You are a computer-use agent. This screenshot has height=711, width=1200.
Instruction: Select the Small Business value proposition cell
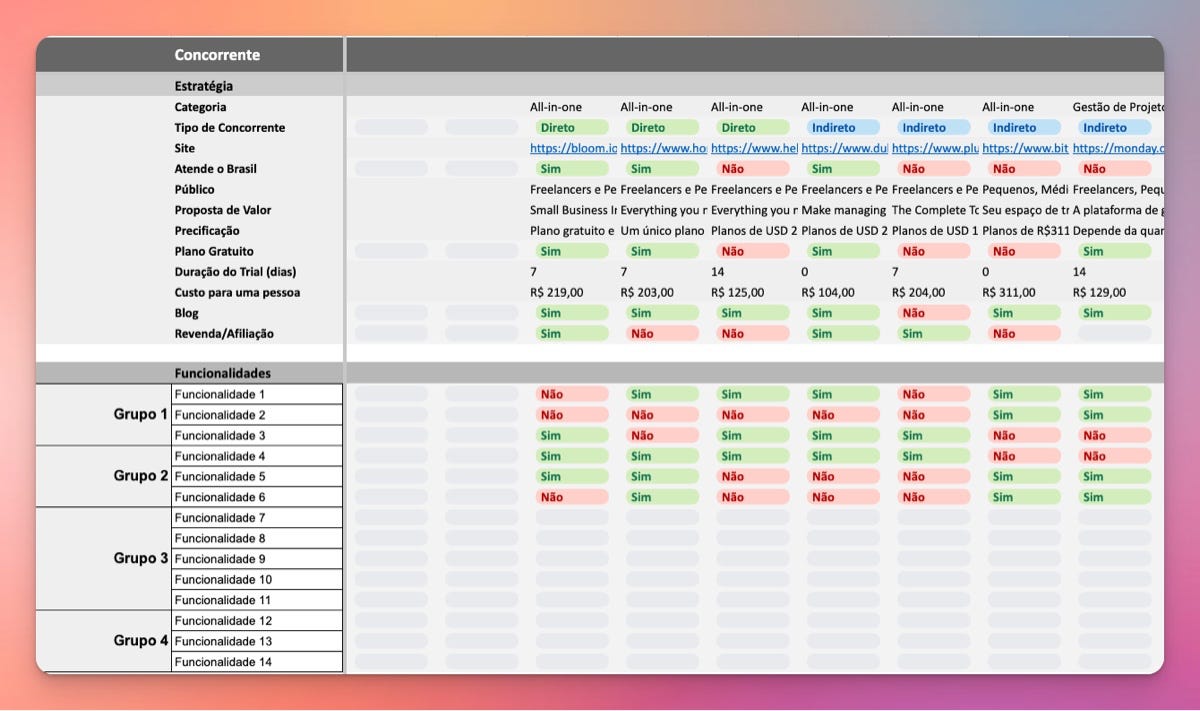point(573,210)
